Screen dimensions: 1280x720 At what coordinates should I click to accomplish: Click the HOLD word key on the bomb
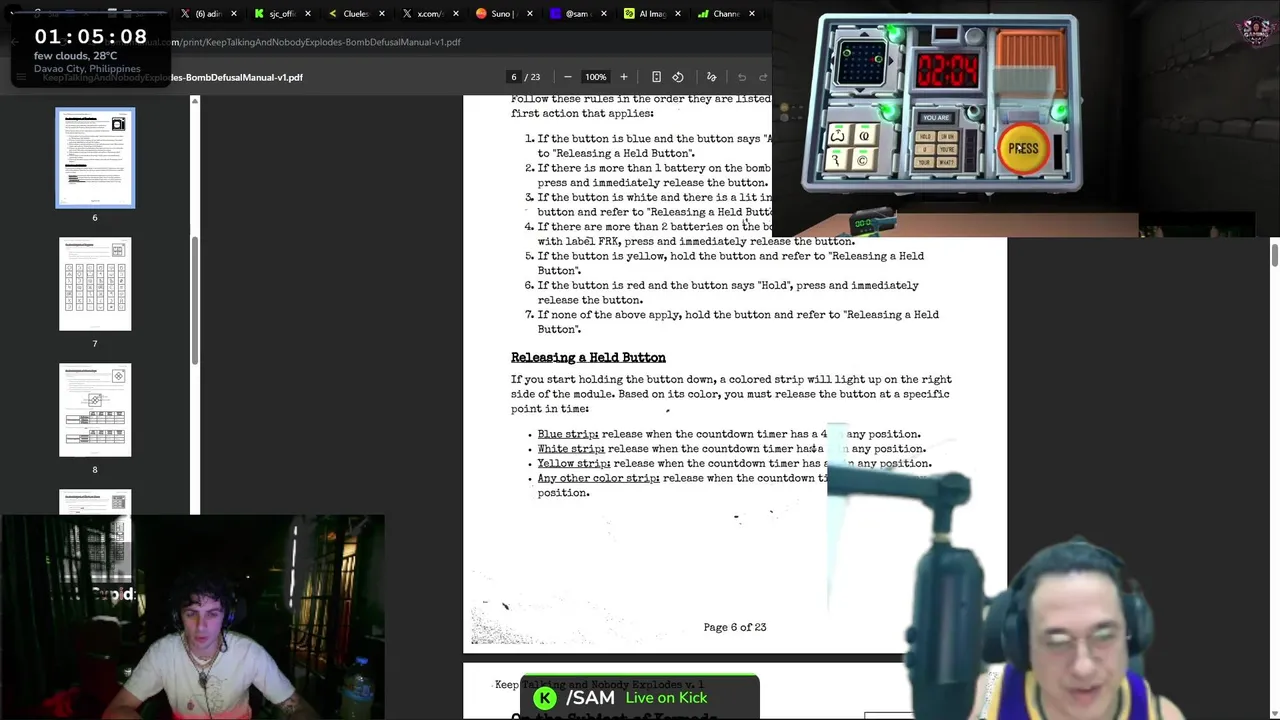(x=925, y=136)
